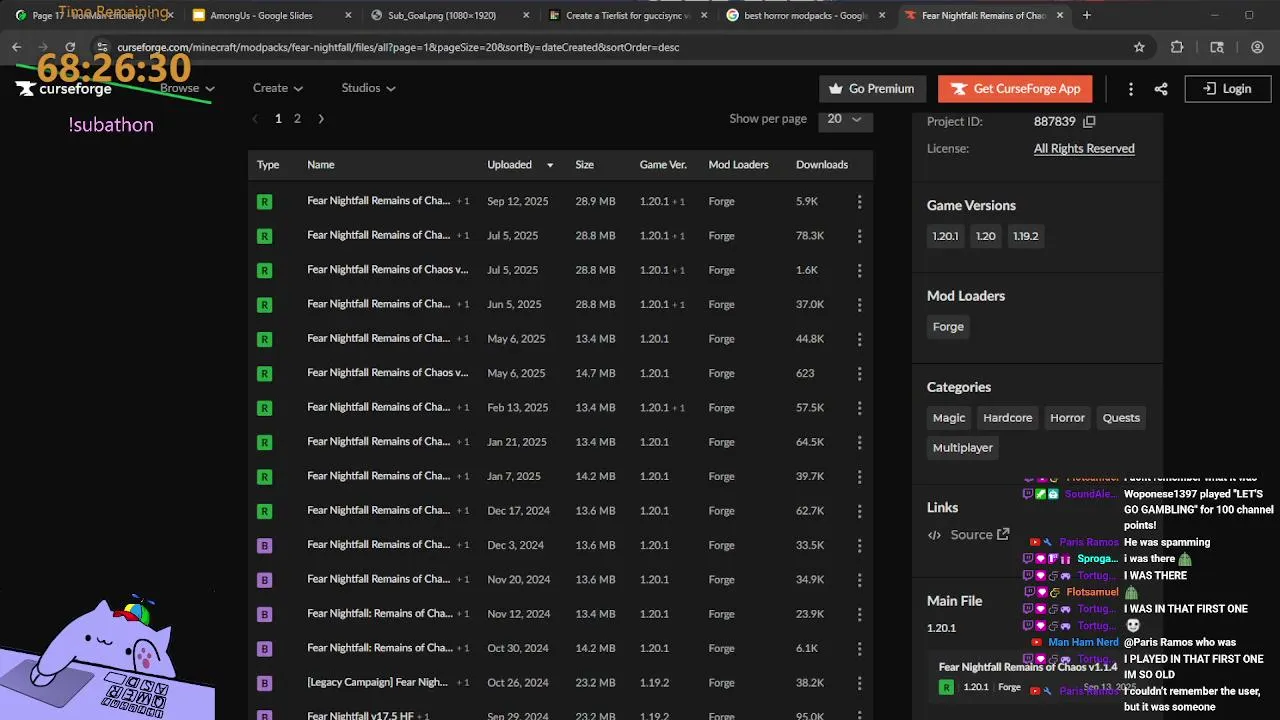Open new browser tab with plus
The height and width of the screenshot is (720, 1280).
[x=1087, y=15]
